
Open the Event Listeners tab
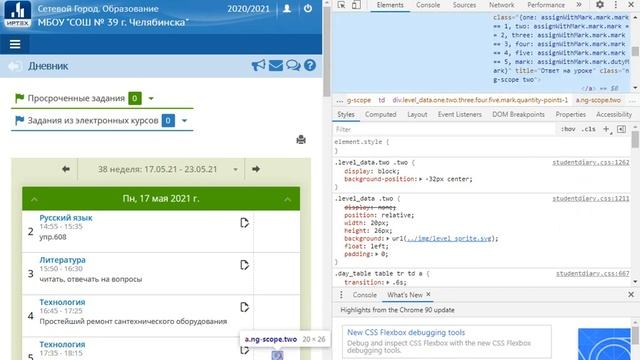[460, 115]
